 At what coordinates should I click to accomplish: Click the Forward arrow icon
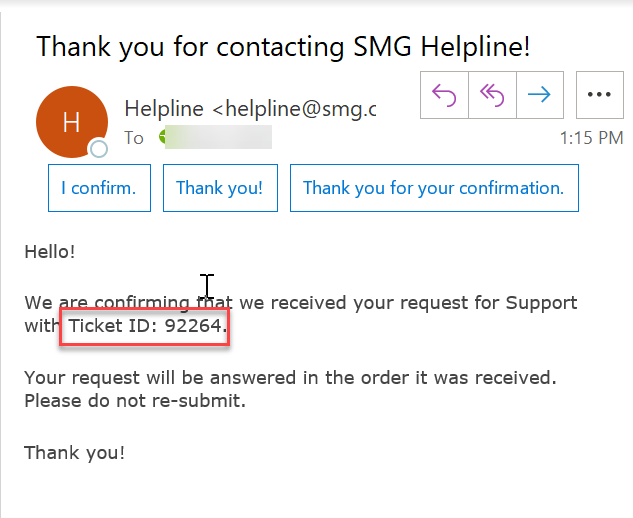539,94
